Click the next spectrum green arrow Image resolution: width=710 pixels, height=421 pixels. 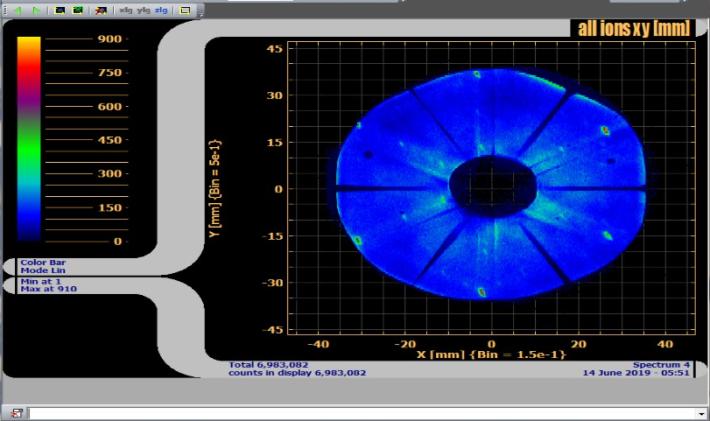[x=37, y=9]
